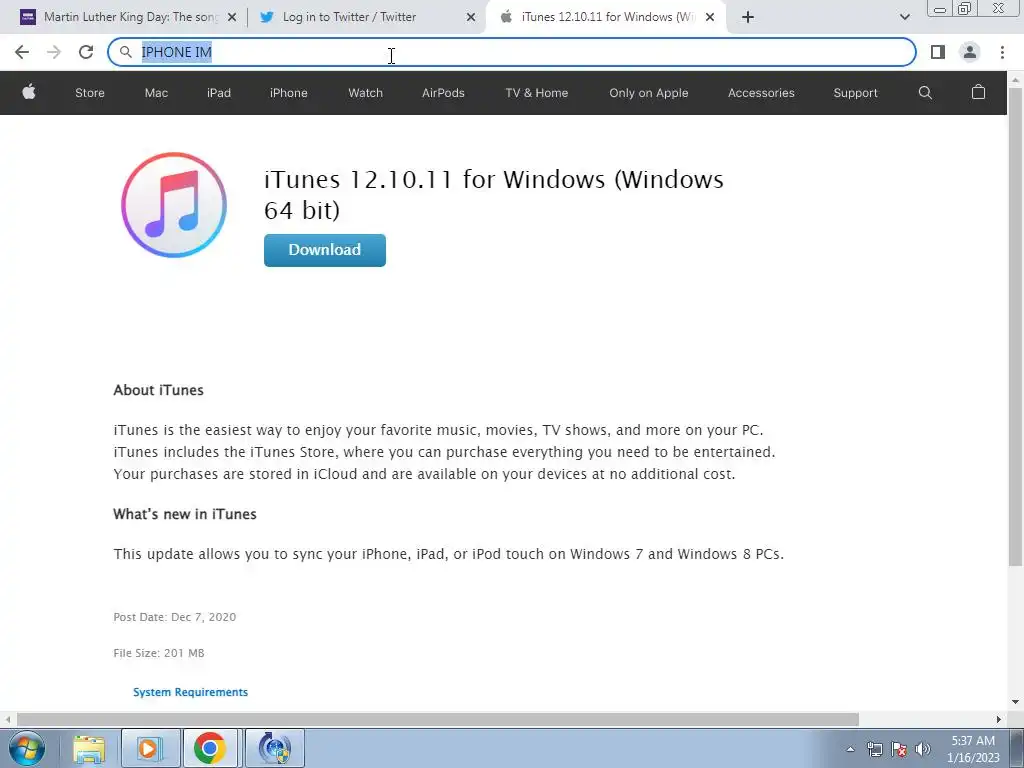Open the AirPods menu item
The width and height of the screenshot is (1024, 768).
tap(443, 93)
